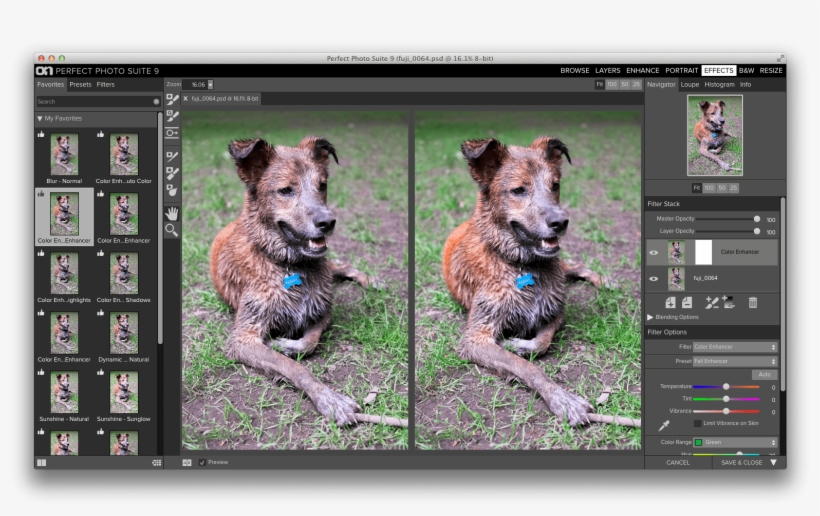Click the thumbs-up on Dynamic Natural preset
Viewport: 820px width, 516px height.
coord(100,313)
